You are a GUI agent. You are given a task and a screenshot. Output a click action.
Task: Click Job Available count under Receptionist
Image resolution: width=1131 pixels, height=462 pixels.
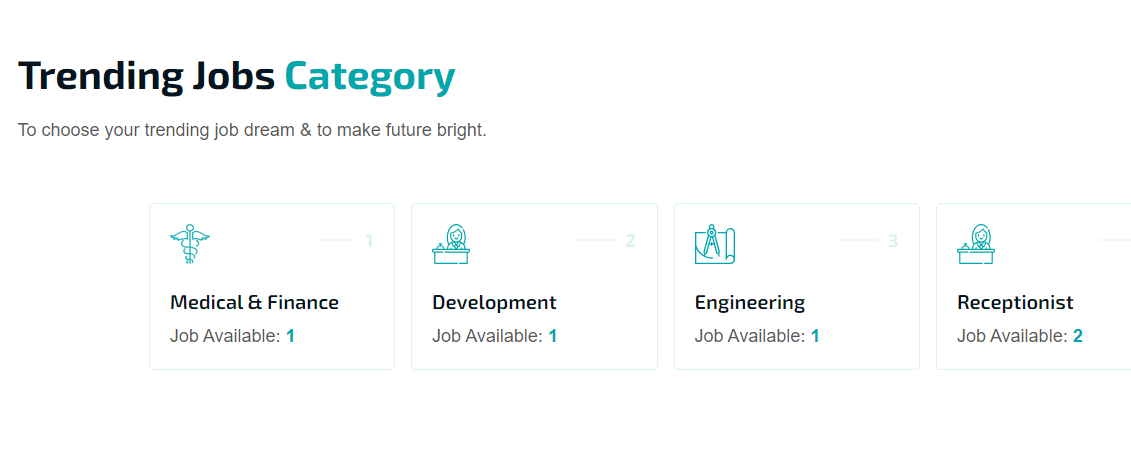point(1077,336)
